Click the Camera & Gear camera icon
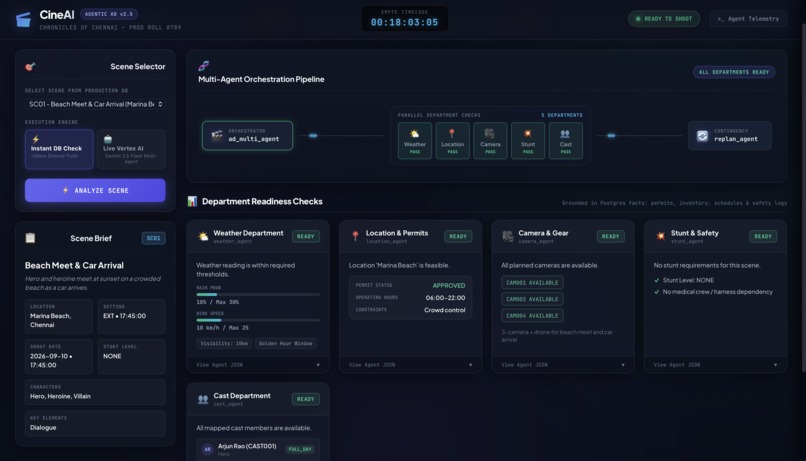 click(508, 236)
